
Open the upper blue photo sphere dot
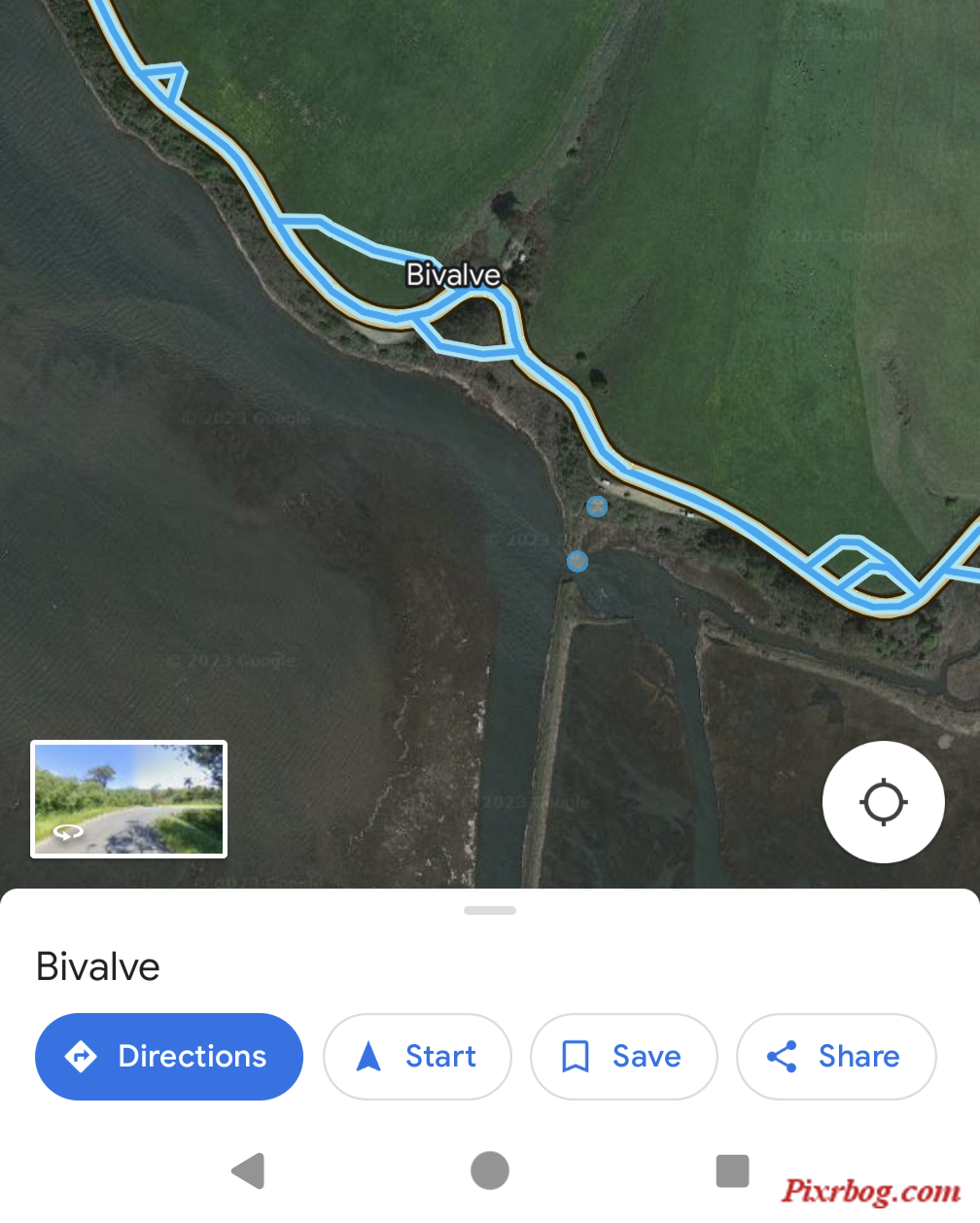597,506
